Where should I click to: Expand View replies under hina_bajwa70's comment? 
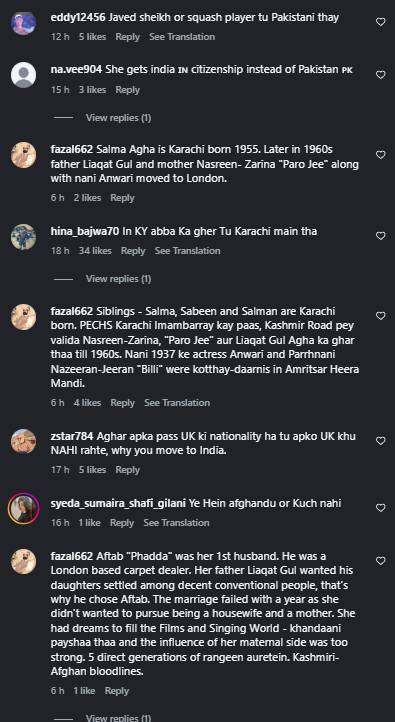[x=118, y=279]
